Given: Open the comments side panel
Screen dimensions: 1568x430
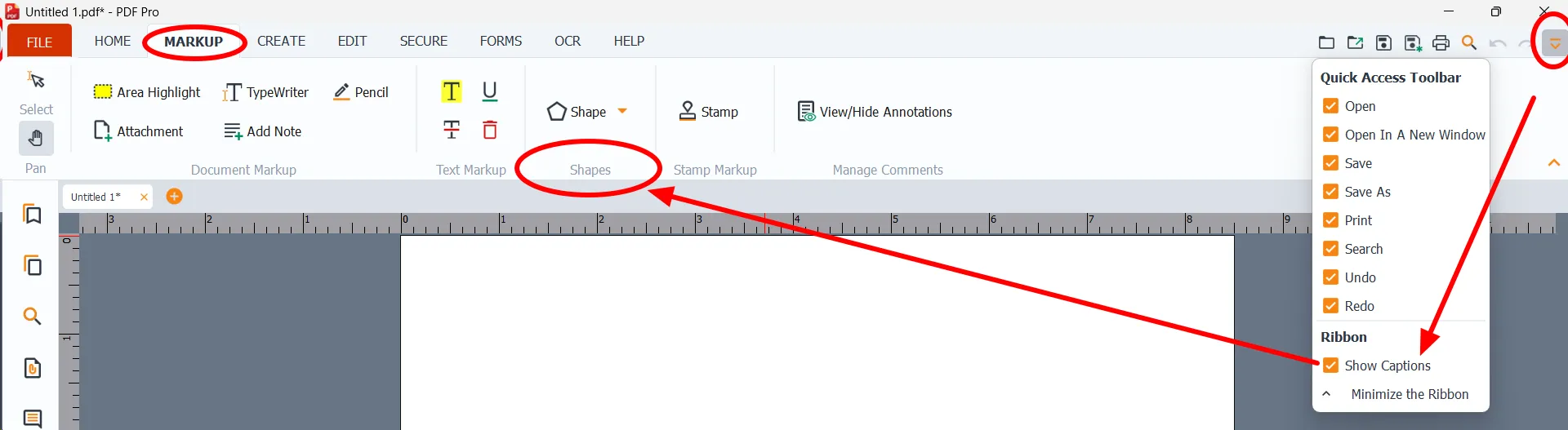Looking at the screenshot, I should (x=32, y=419).
